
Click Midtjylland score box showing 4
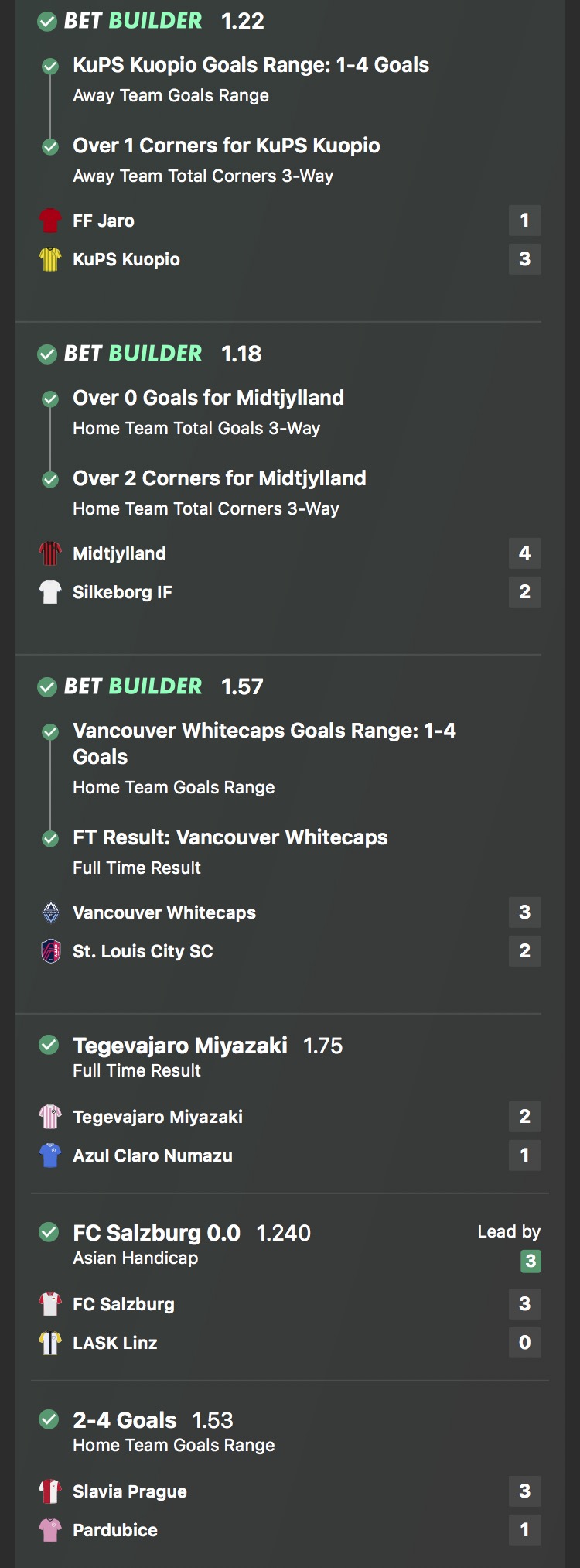(524, 553)
